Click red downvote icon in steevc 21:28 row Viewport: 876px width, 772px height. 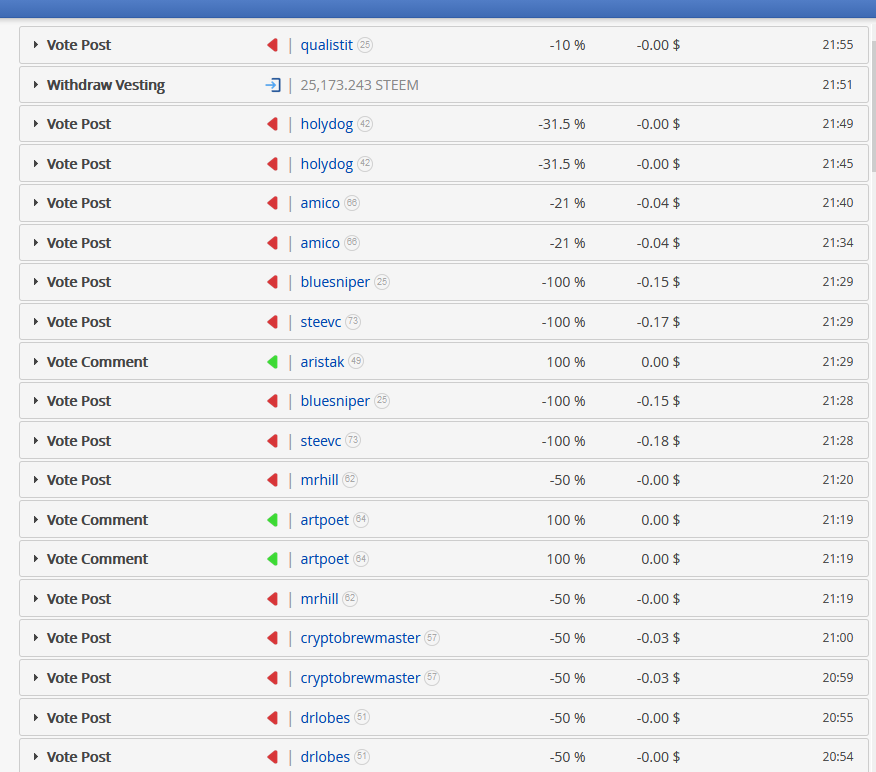pos(273,441)
